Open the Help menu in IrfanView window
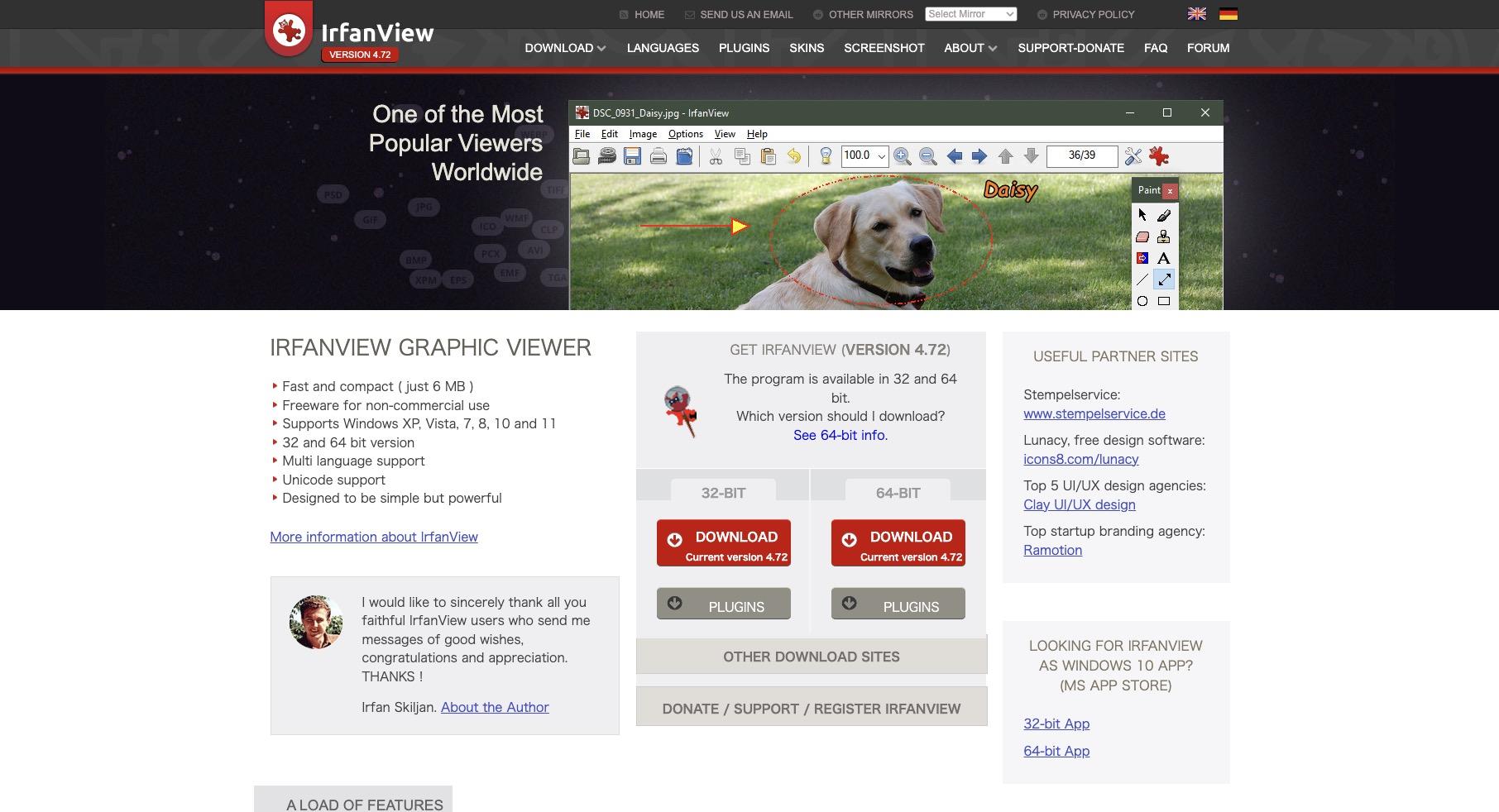Viewport: 1499px width, 812px height. pyautogui.click(x=757, y=134)
